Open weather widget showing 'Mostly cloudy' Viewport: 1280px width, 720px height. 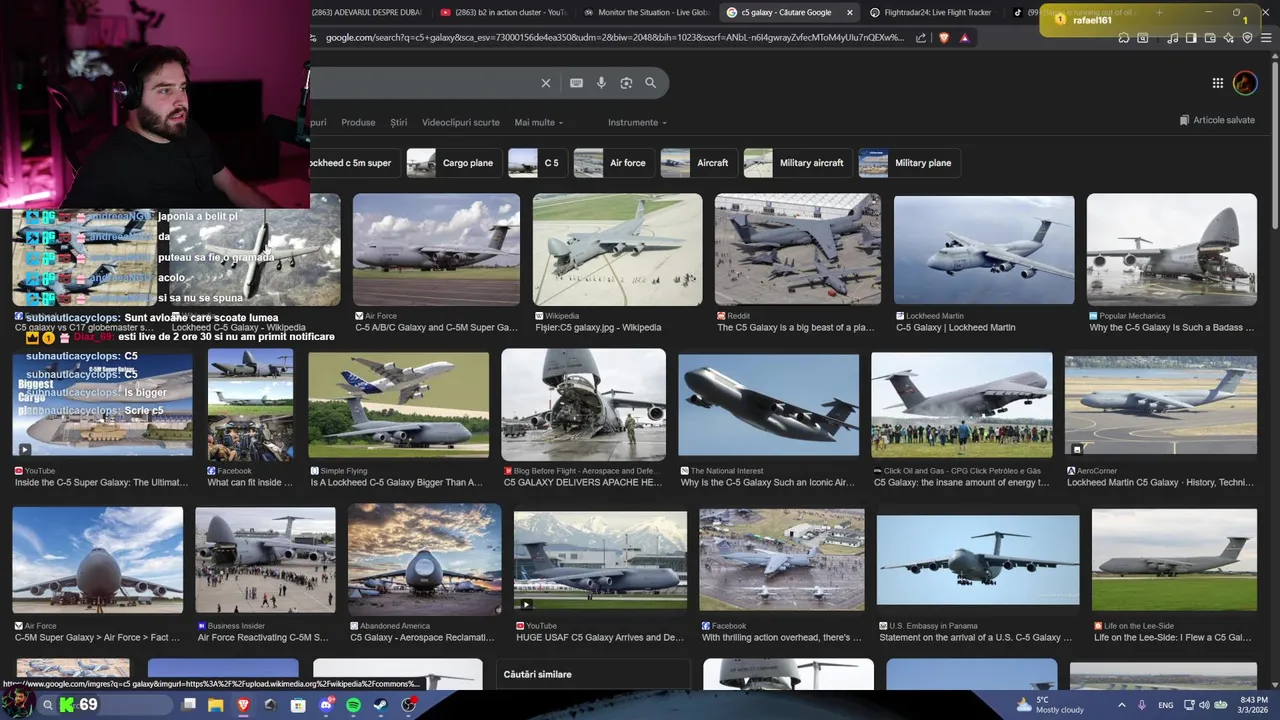(x=1048, y=705)
